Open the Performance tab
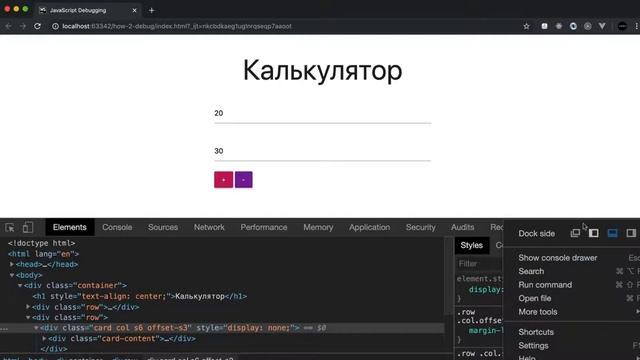This screenshot has width=640, height=360. click(x=264, y=227)
